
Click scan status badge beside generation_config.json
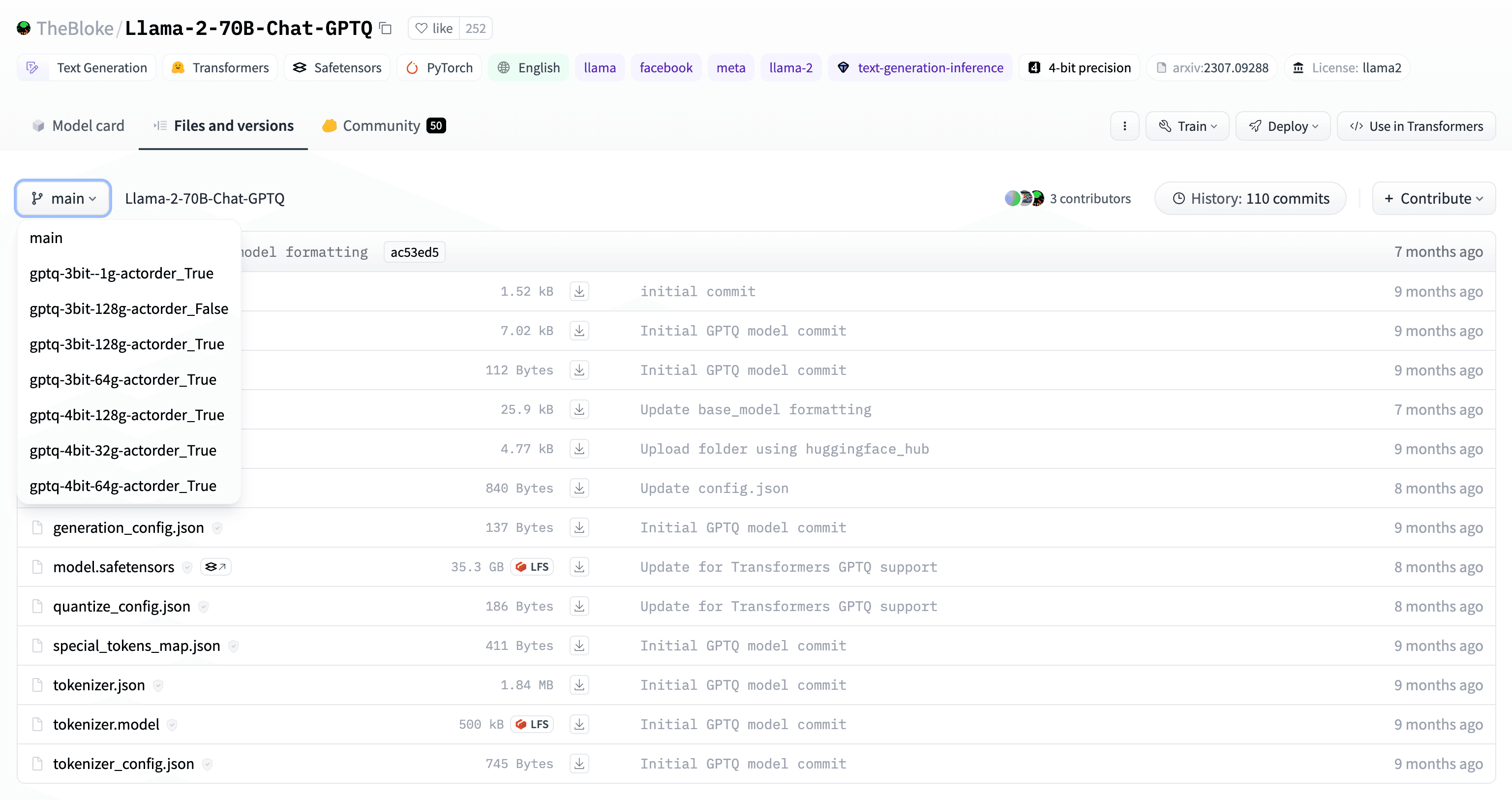click(217, 528)
